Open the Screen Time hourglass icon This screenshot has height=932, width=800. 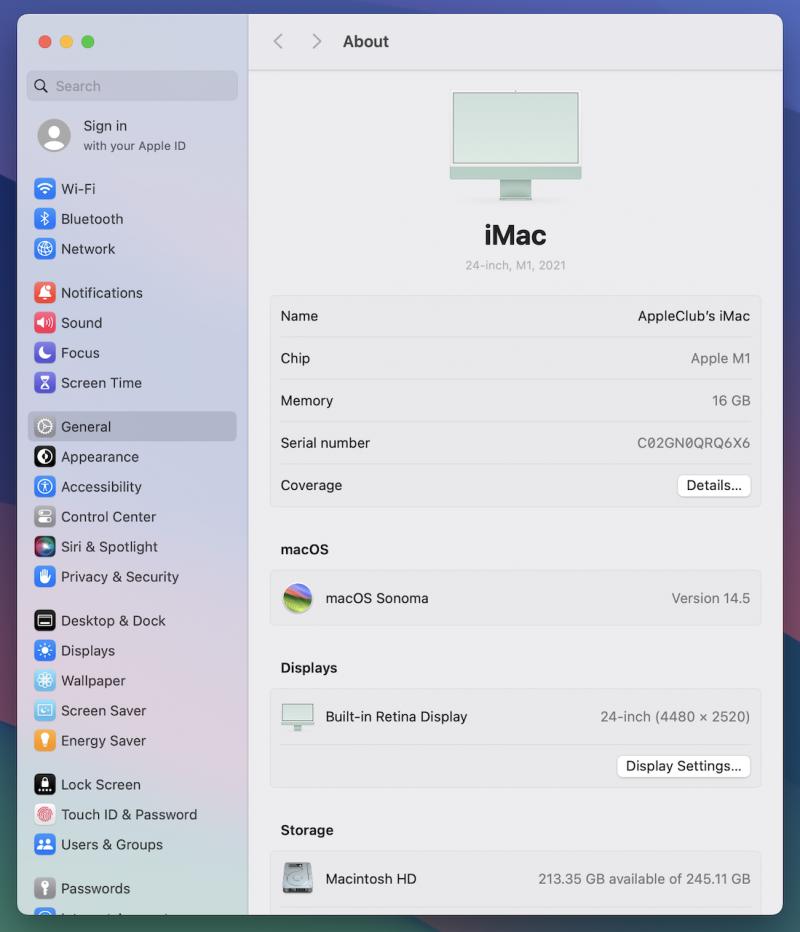coord(45,383)
